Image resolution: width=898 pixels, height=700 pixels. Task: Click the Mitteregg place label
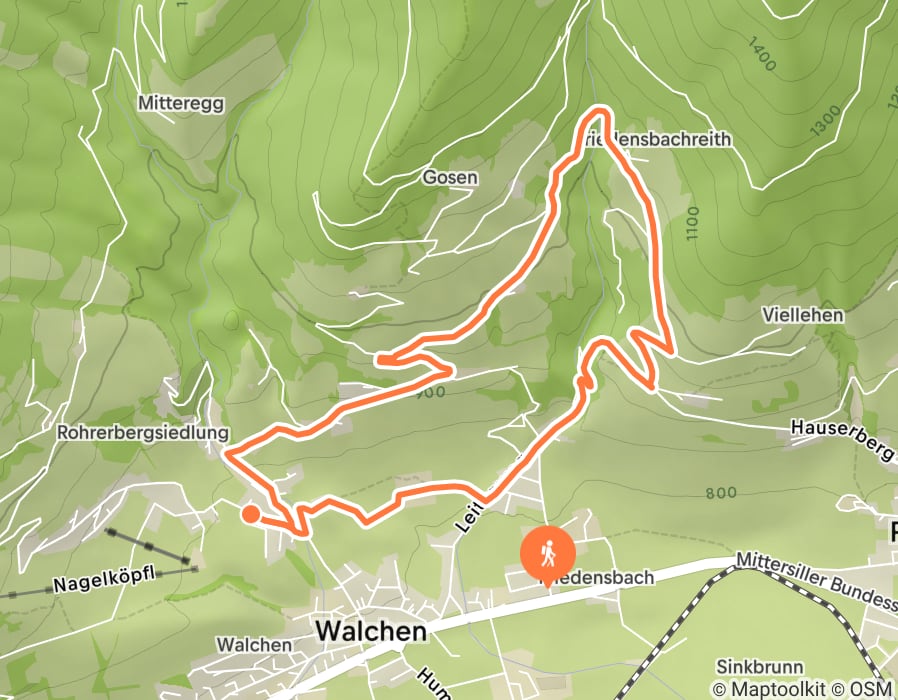pyautogui.click(x=181, y=103)
